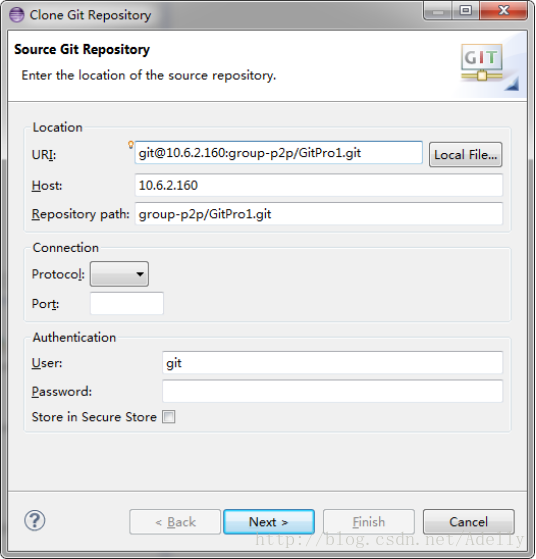Viewport: 536px width, 559px height.
Task: Click the help question mark icon
Action: coord(35,520)
